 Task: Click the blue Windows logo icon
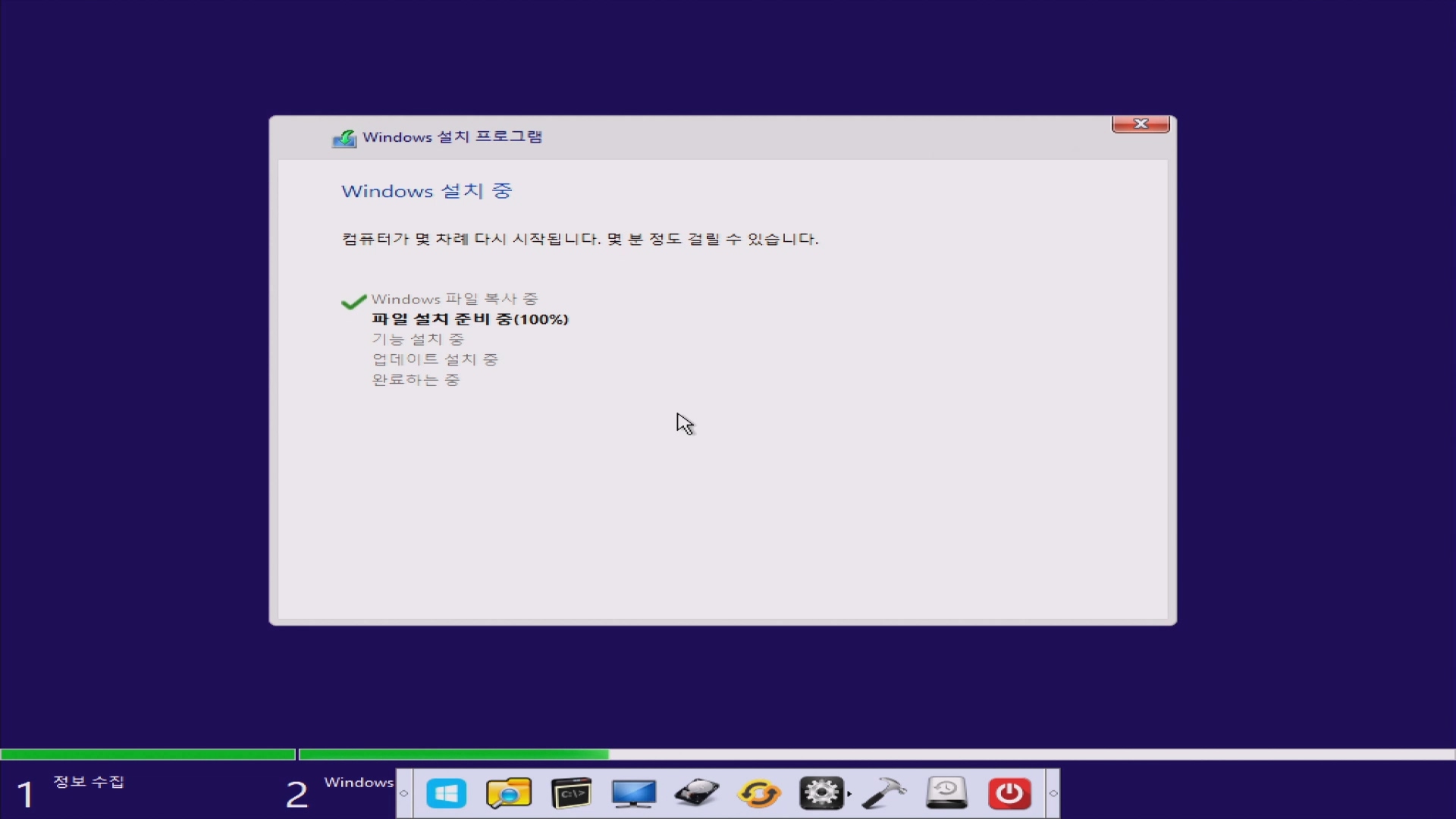point(446,794)
